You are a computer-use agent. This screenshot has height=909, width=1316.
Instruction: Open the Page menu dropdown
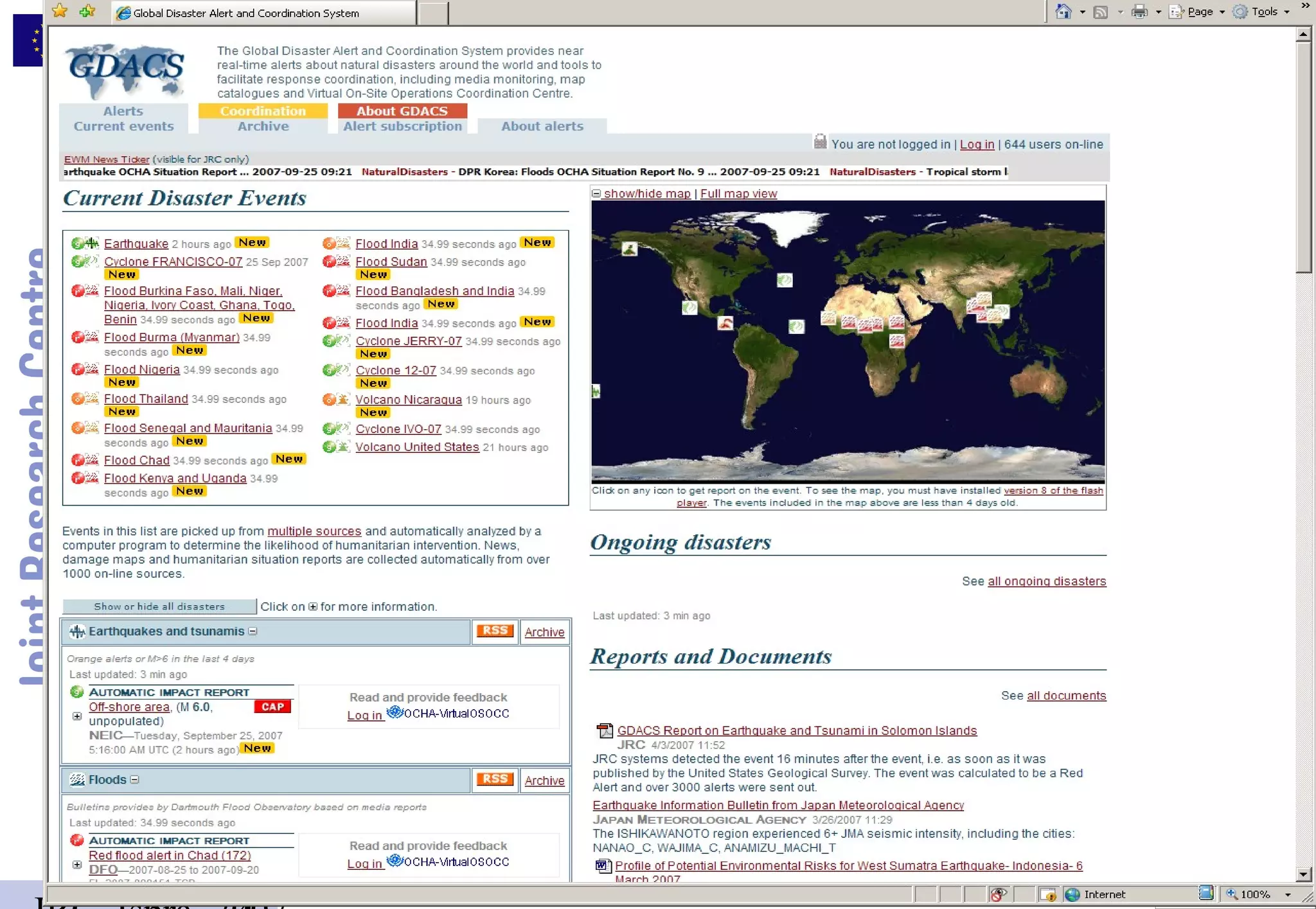(1199, 12)
